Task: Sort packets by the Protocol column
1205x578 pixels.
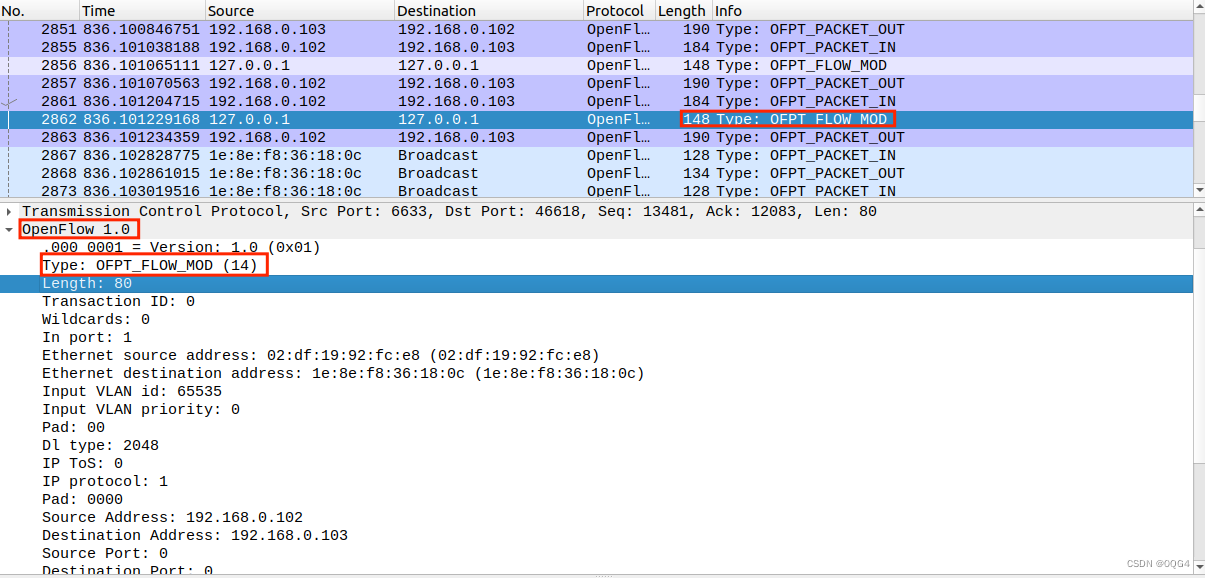Action: tap(614, 10)
